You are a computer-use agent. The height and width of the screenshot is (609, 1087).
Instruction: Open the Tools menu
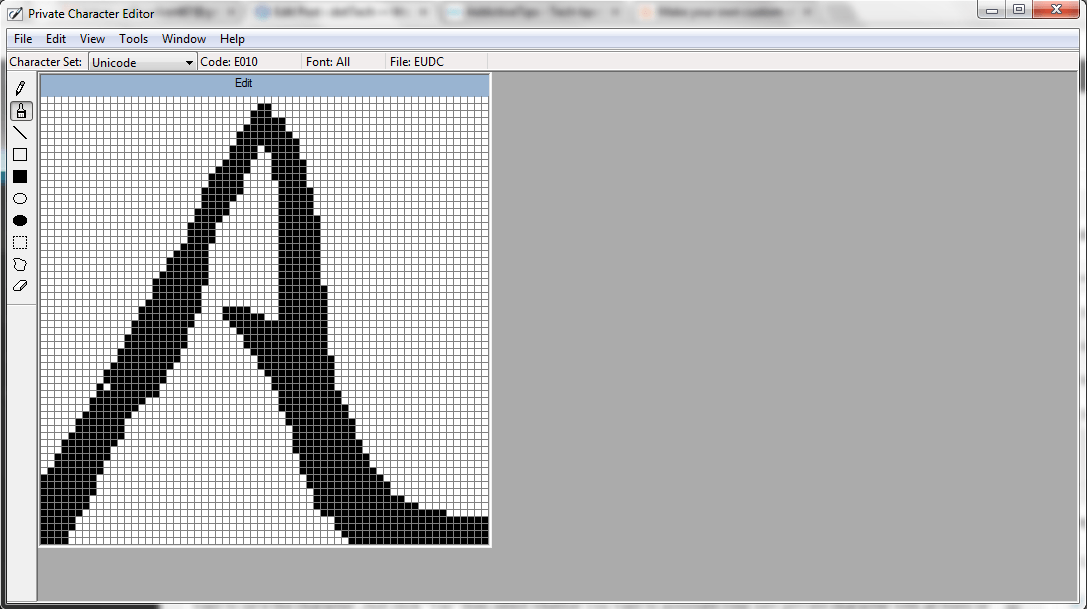coord(133,39)
